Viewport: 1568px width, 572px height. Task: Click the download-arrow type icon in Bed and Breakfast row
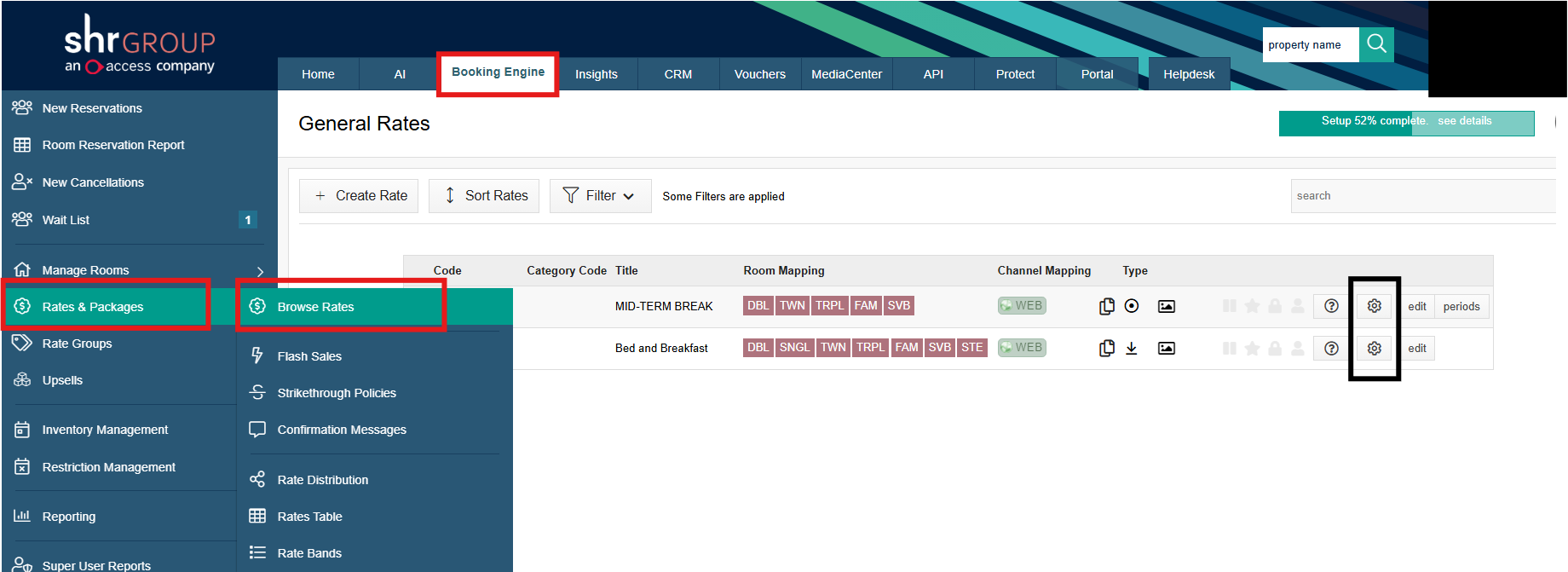coord(1132,348)
